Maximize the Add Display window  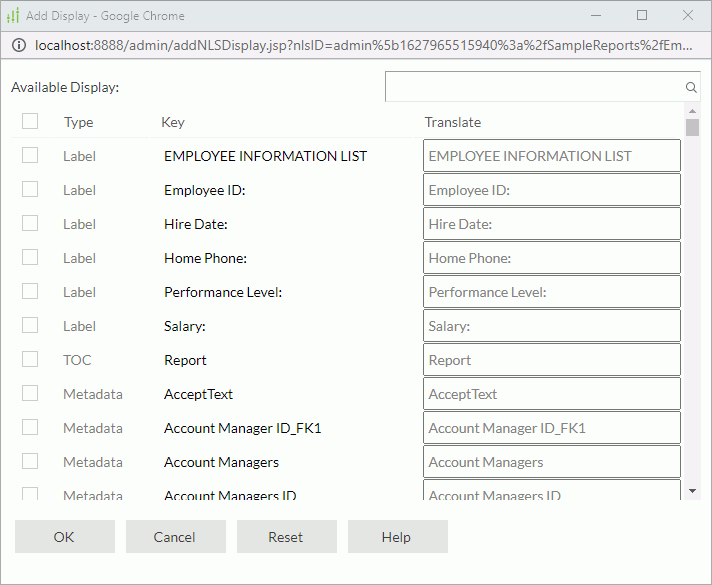(x=642, y=16)
